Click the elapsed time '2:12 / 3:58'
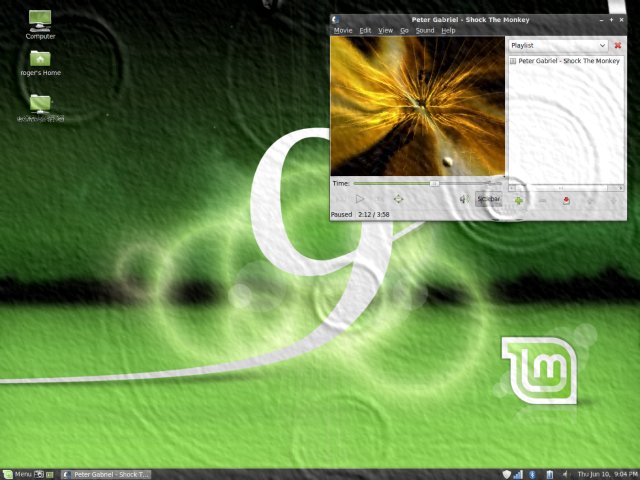This screenshot has height=480, width=640. tap(374, 215)
